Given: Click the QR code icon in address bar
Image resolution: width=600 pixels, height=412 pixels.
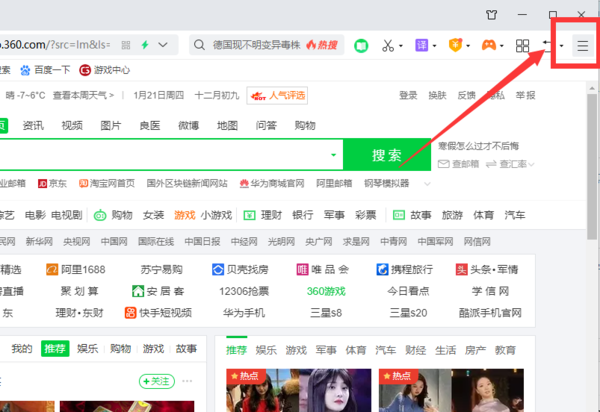Looking at the screenshot, I should 123,45.
